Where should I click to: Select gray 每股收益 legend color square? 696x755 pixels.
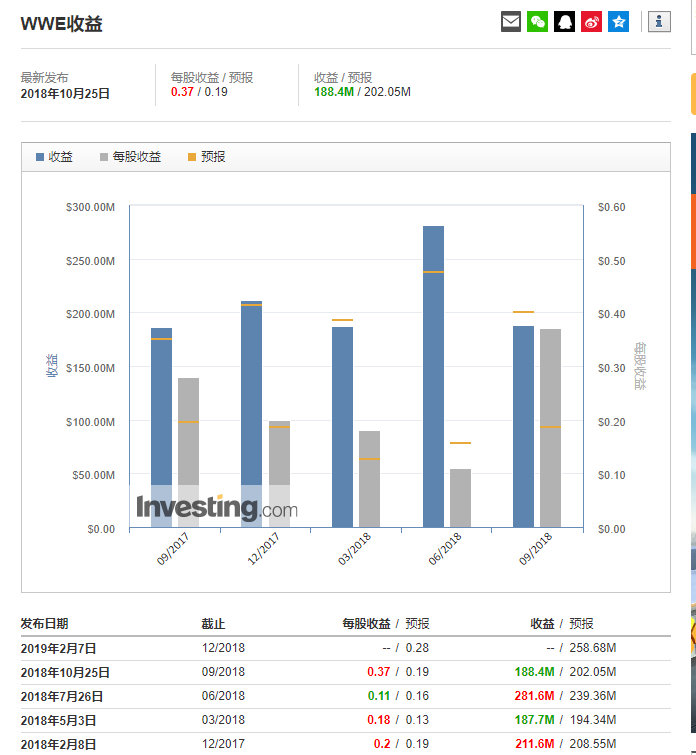104,157
